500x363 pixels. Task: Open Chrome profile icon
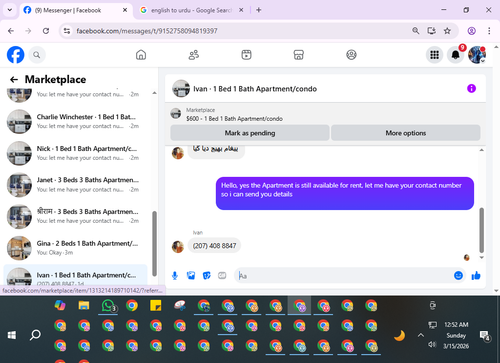(471, 31)
